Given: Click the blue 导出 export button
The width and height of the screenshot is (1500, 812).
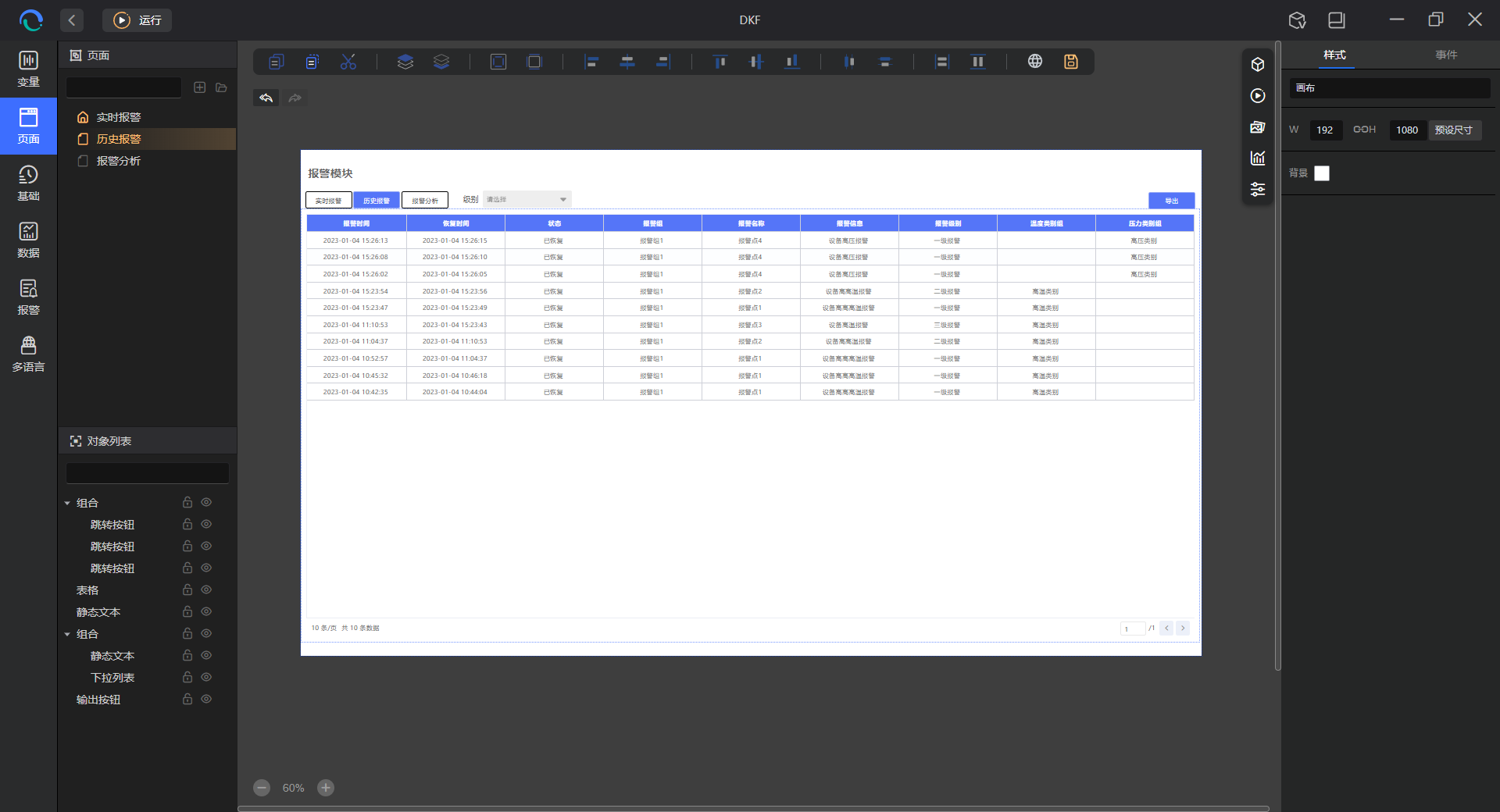Looking at the screenshot, I should (1171, 201).
